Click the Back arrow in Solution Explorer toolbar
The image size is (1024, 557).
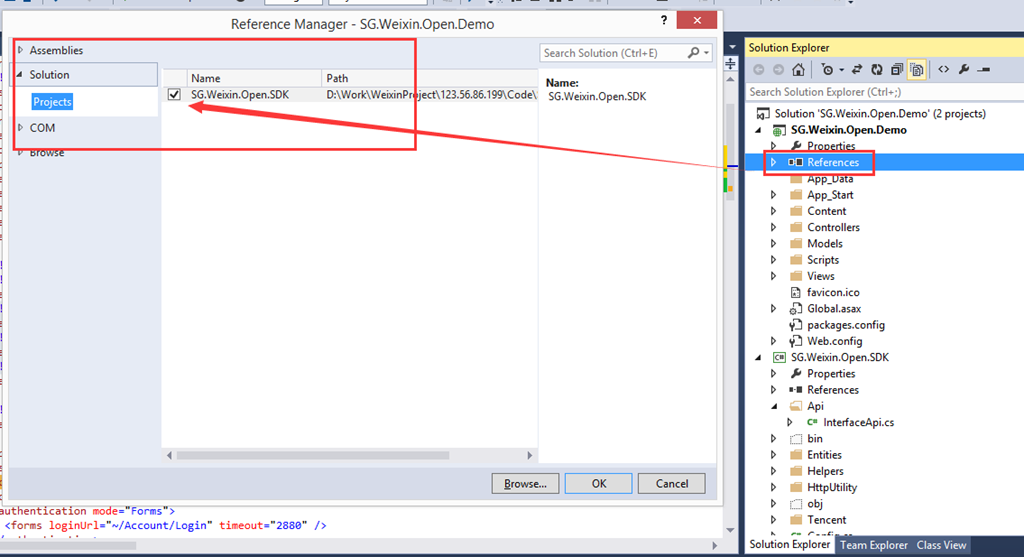pos(759,69)
